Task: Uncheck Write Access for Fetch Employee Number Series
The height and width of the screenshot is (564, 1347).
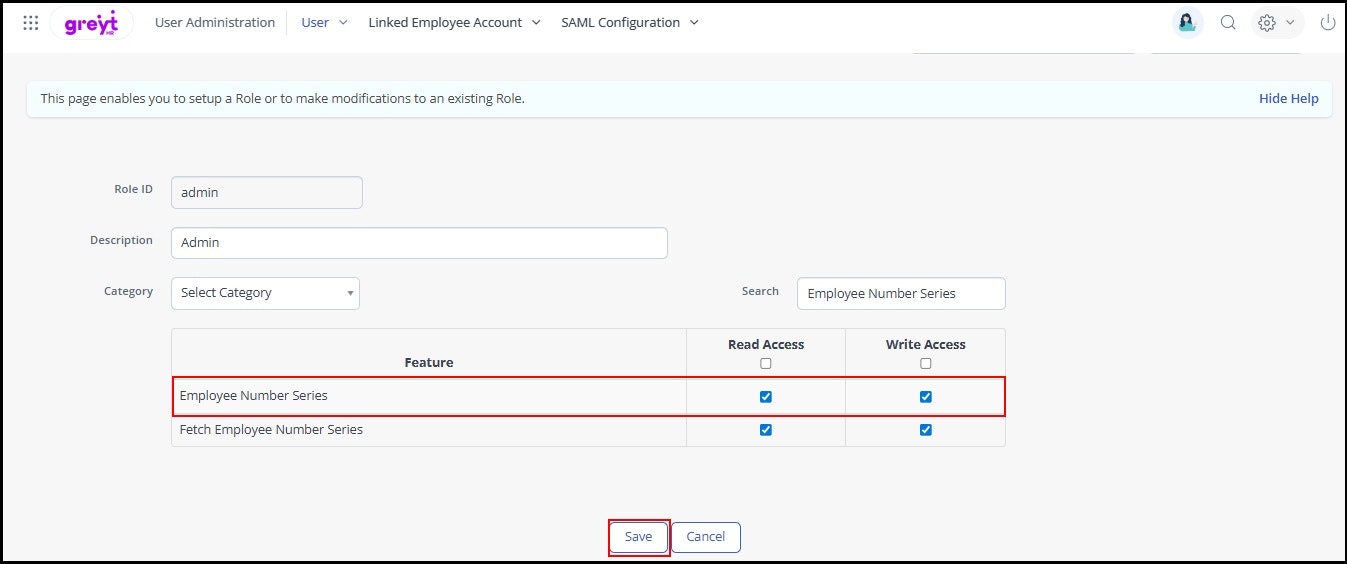Action: click(x=926, y=430)
